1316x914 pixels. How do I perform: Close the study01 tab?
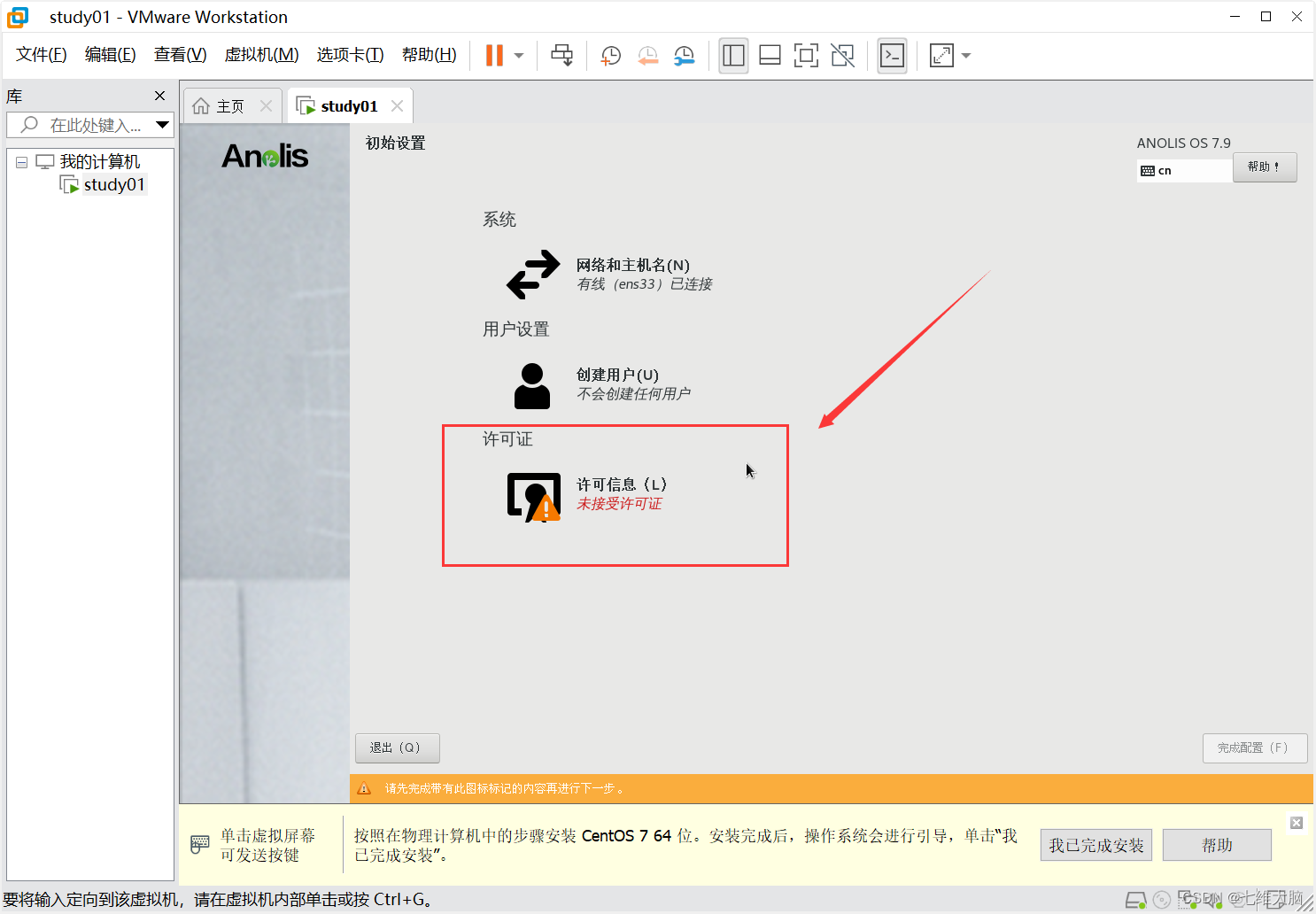tap(397, 106)
